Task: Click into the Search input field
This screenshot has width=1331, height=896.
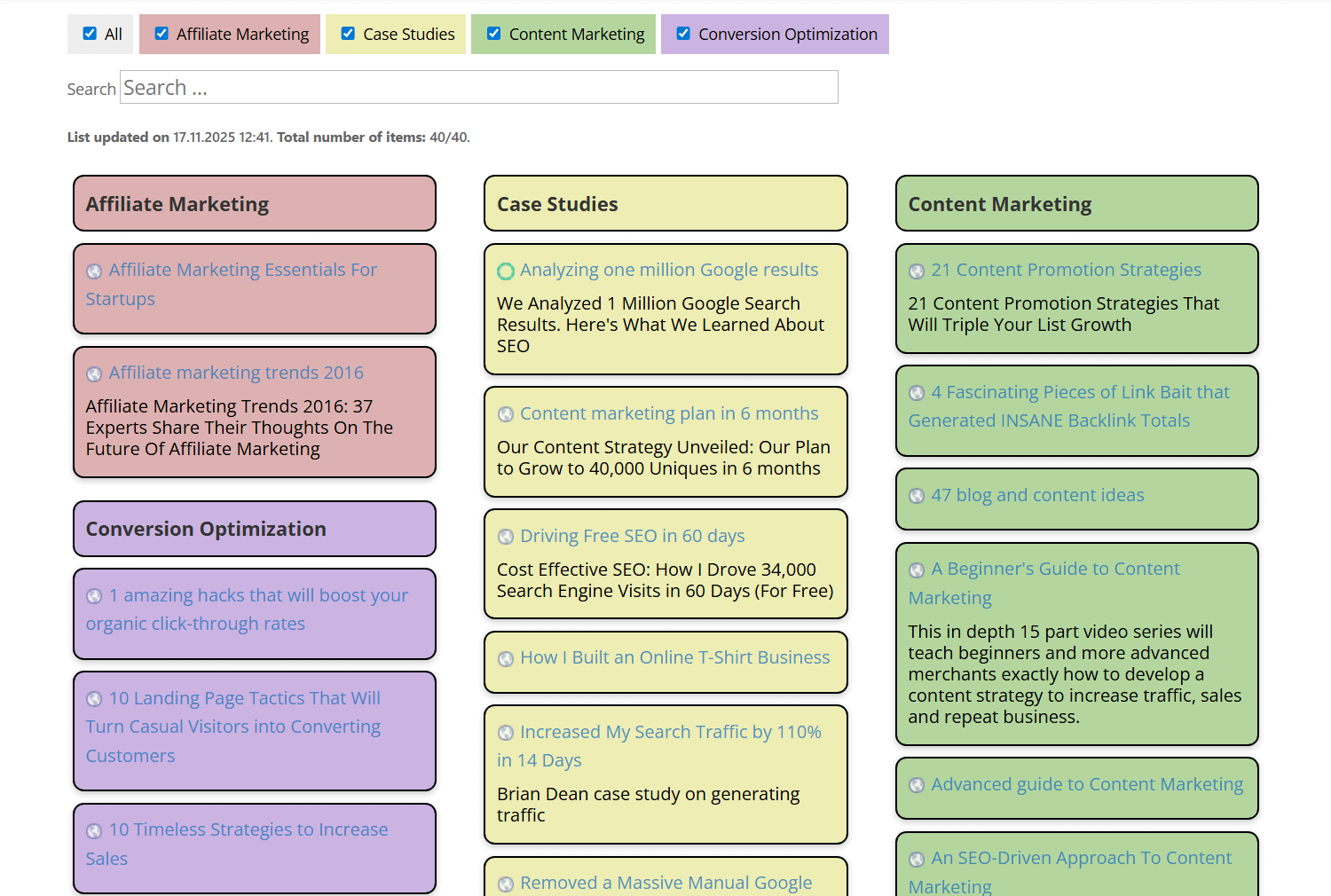Action: point(479,88)
